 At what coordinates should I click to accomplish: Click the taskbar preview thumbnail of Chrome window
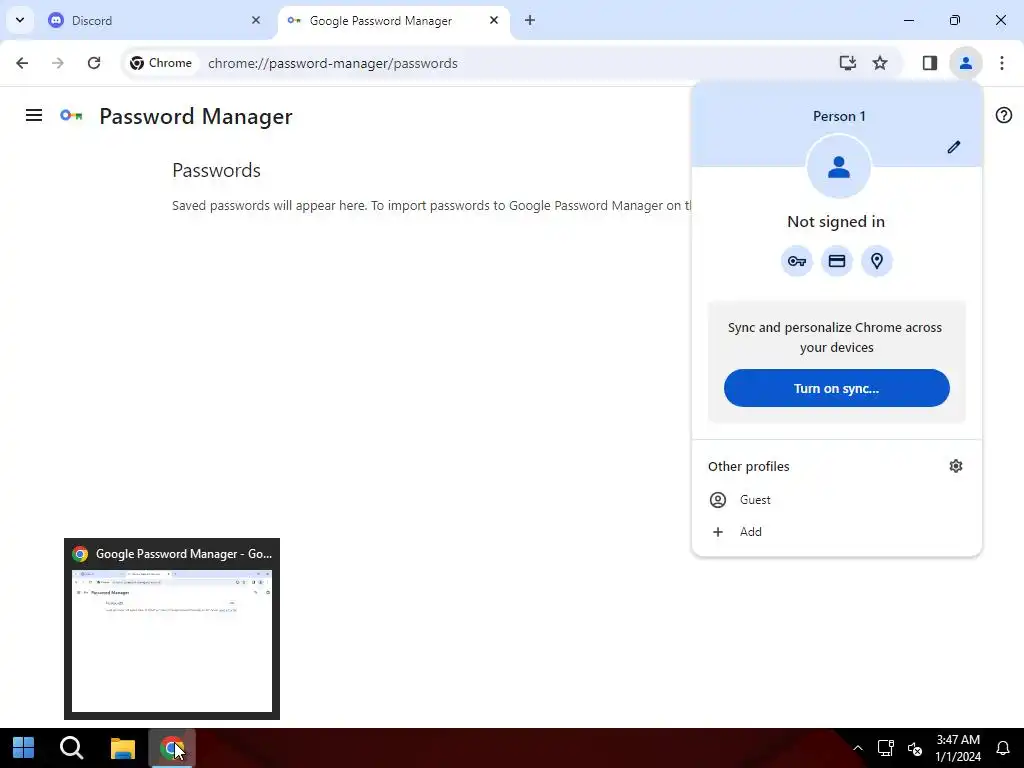(172, 641)
